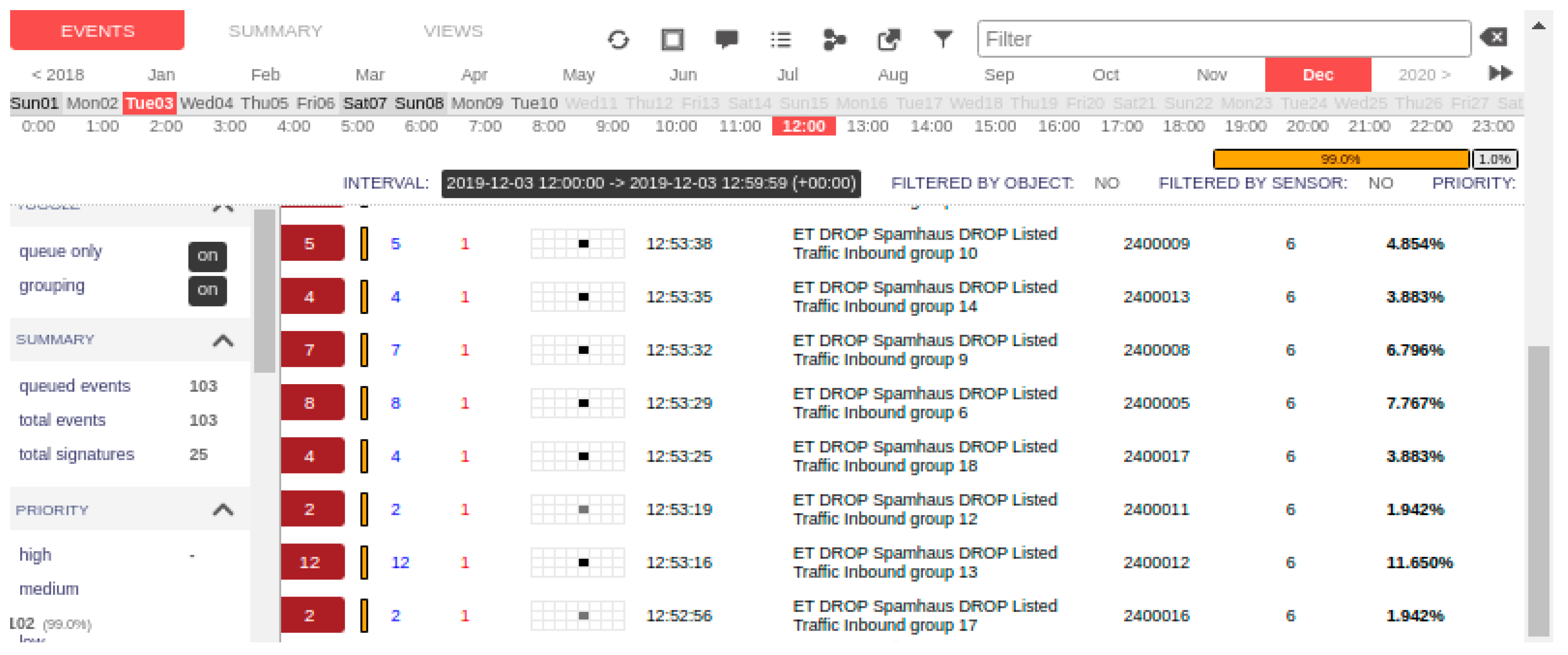Viewport: 1568px width, 655px height.
Task: Switch to the SUMMARY tab
Action: tap(275, 31)
